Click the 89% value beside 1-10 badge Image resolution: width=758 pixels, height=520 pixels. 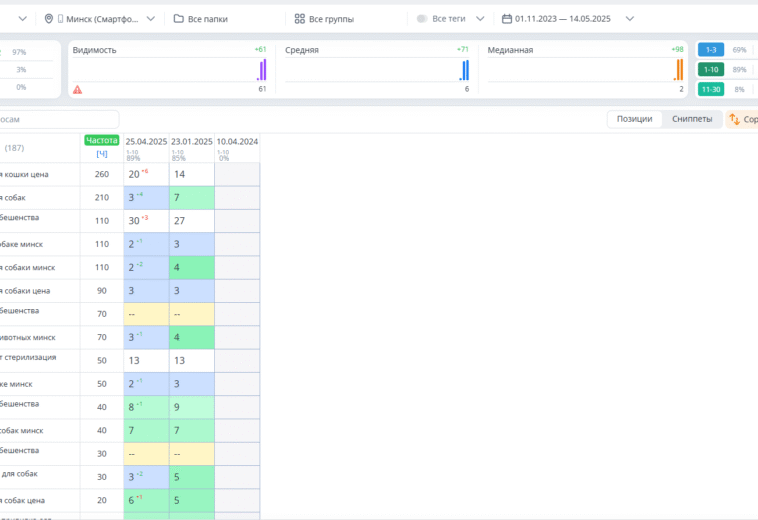[739, 70]
